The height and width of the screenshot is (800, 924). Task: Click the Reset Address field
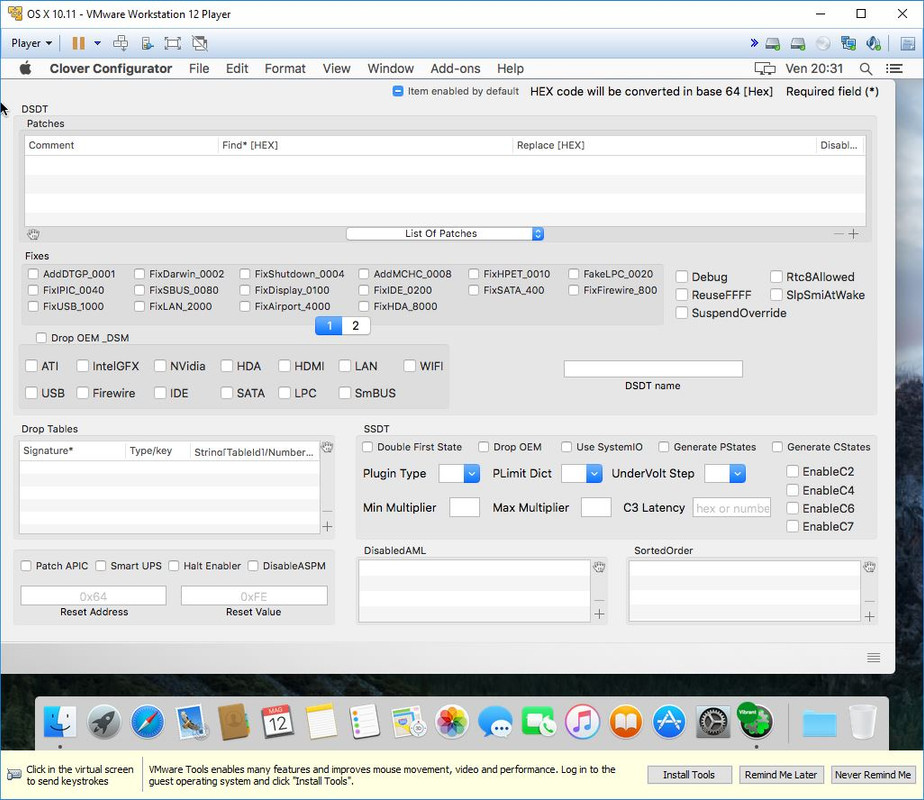click(x=94, y=596)
